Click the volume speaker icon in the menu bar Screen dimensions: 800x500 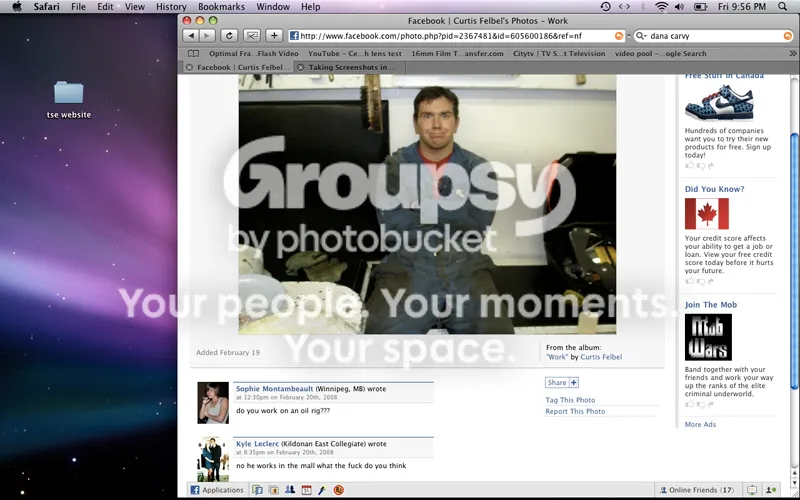(679, 7)
